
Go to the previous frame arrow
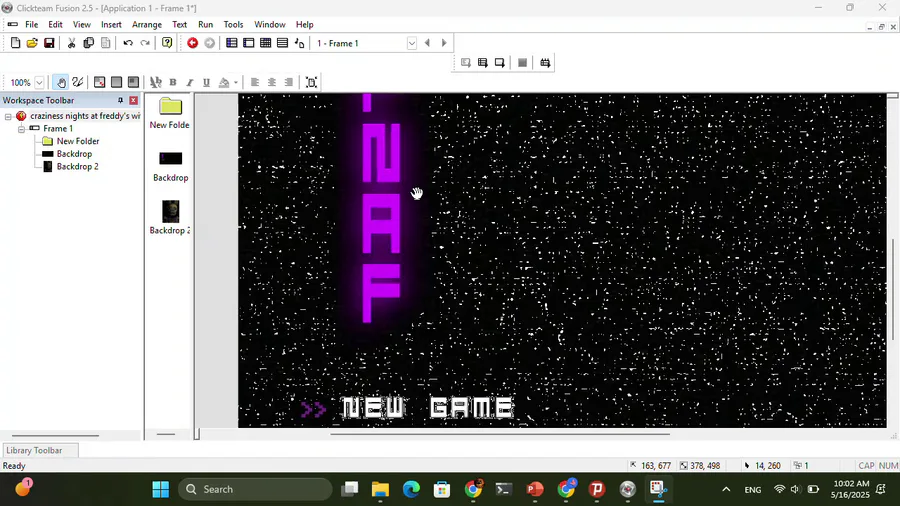(x=427, y=43)
